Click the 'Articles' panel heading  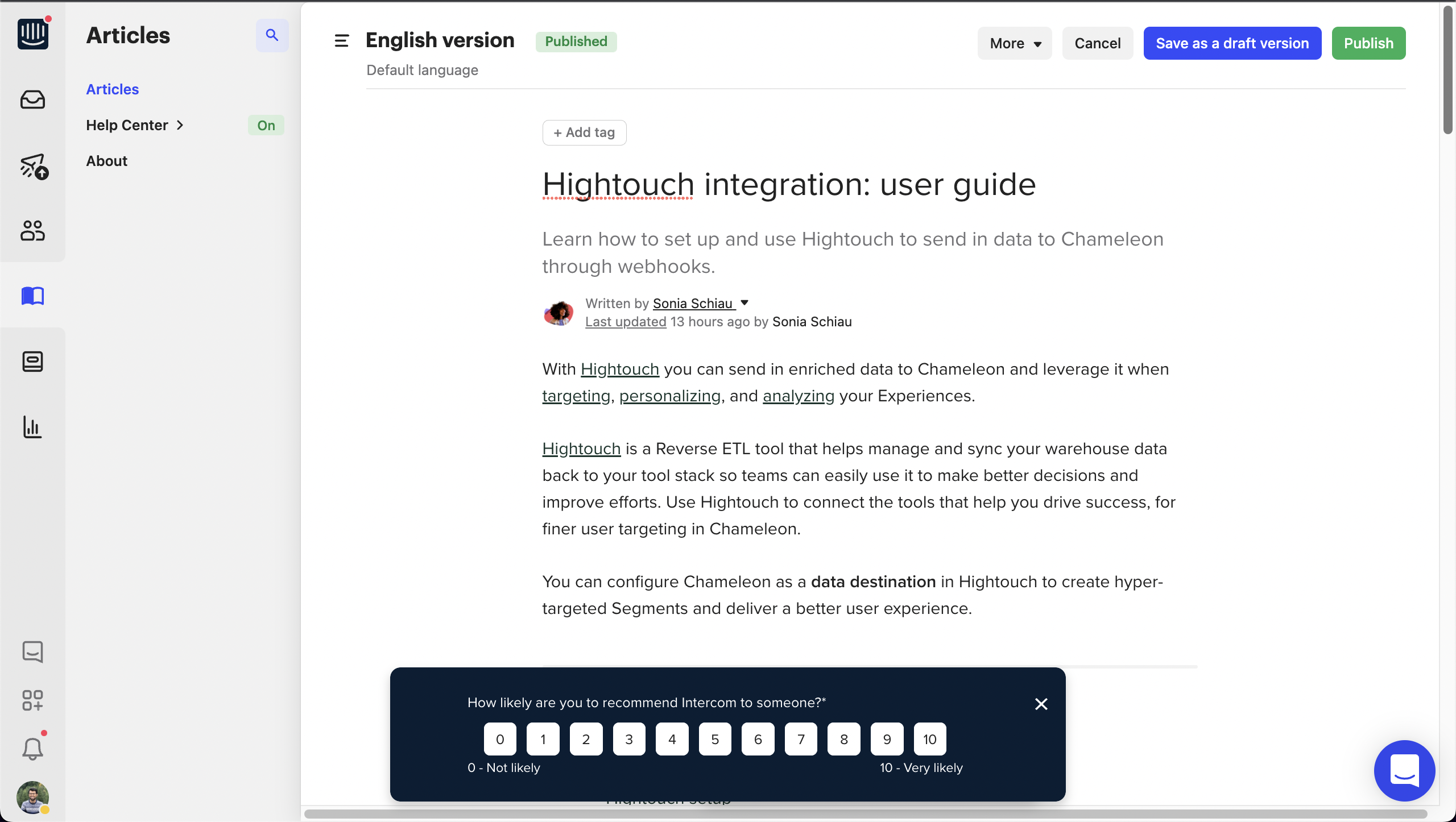click(x=128, y=35)
